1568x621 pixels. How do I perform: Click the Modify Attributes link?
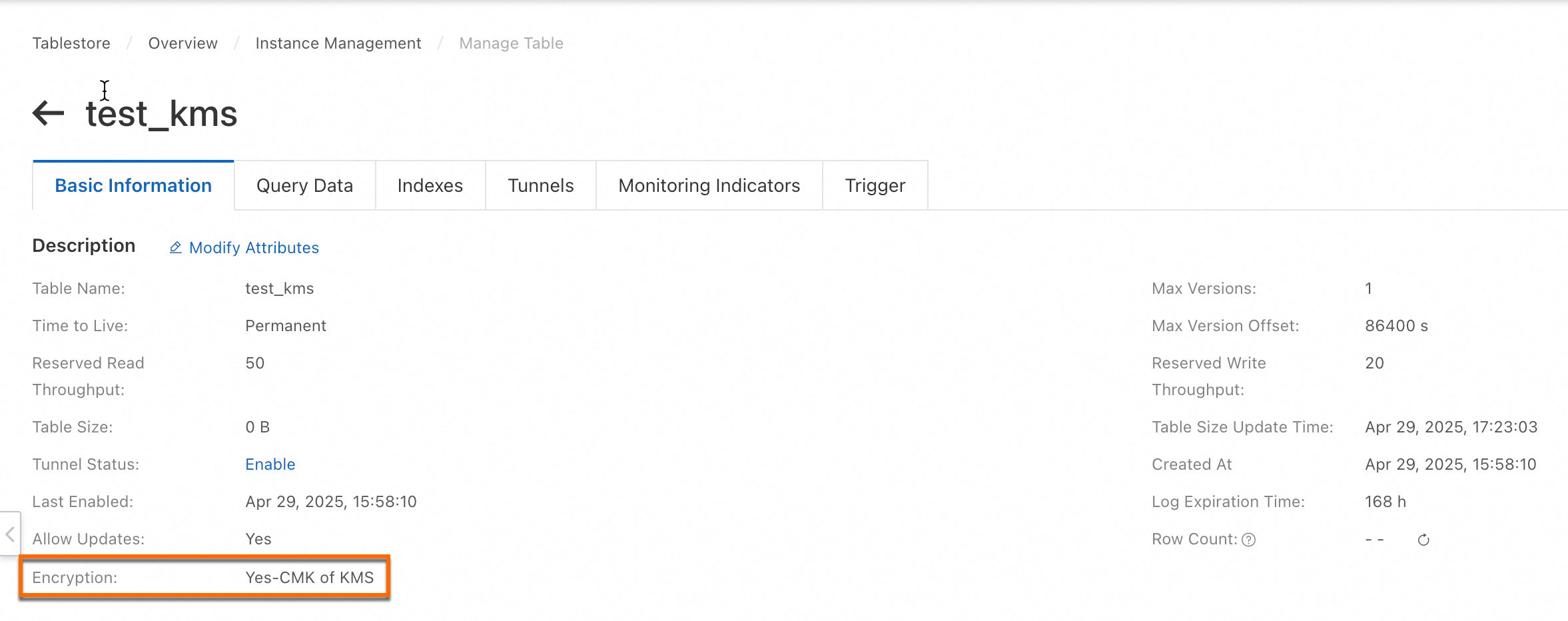tap(254, 248)
